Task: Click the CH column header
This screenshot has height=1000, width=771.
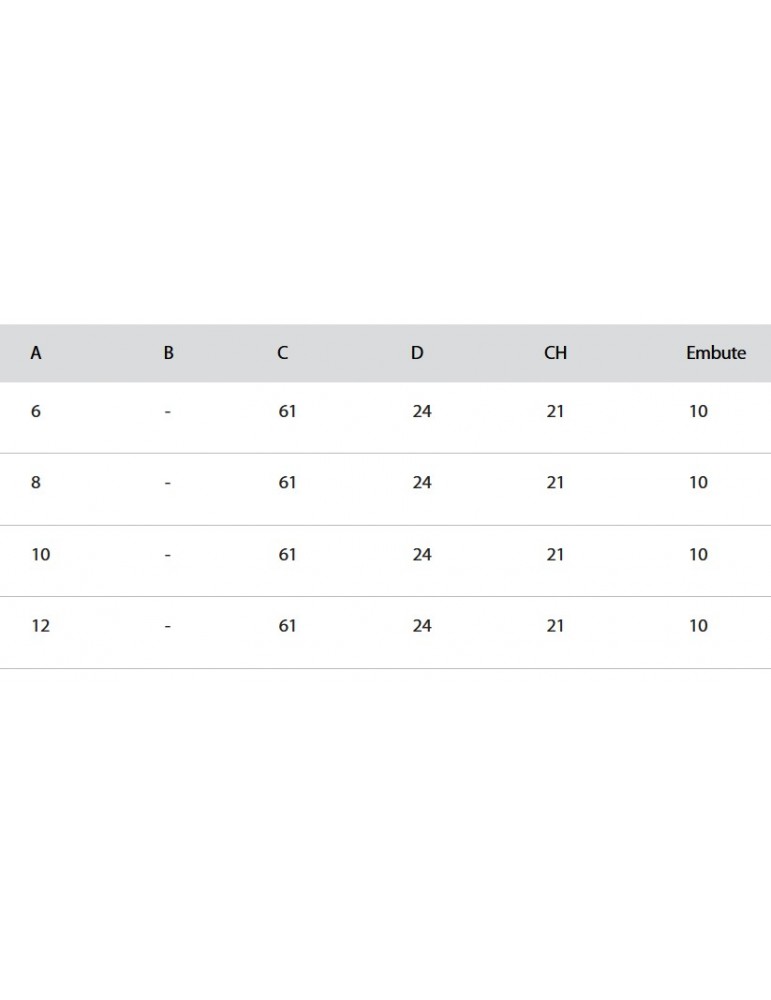Action: pos(555,353)
